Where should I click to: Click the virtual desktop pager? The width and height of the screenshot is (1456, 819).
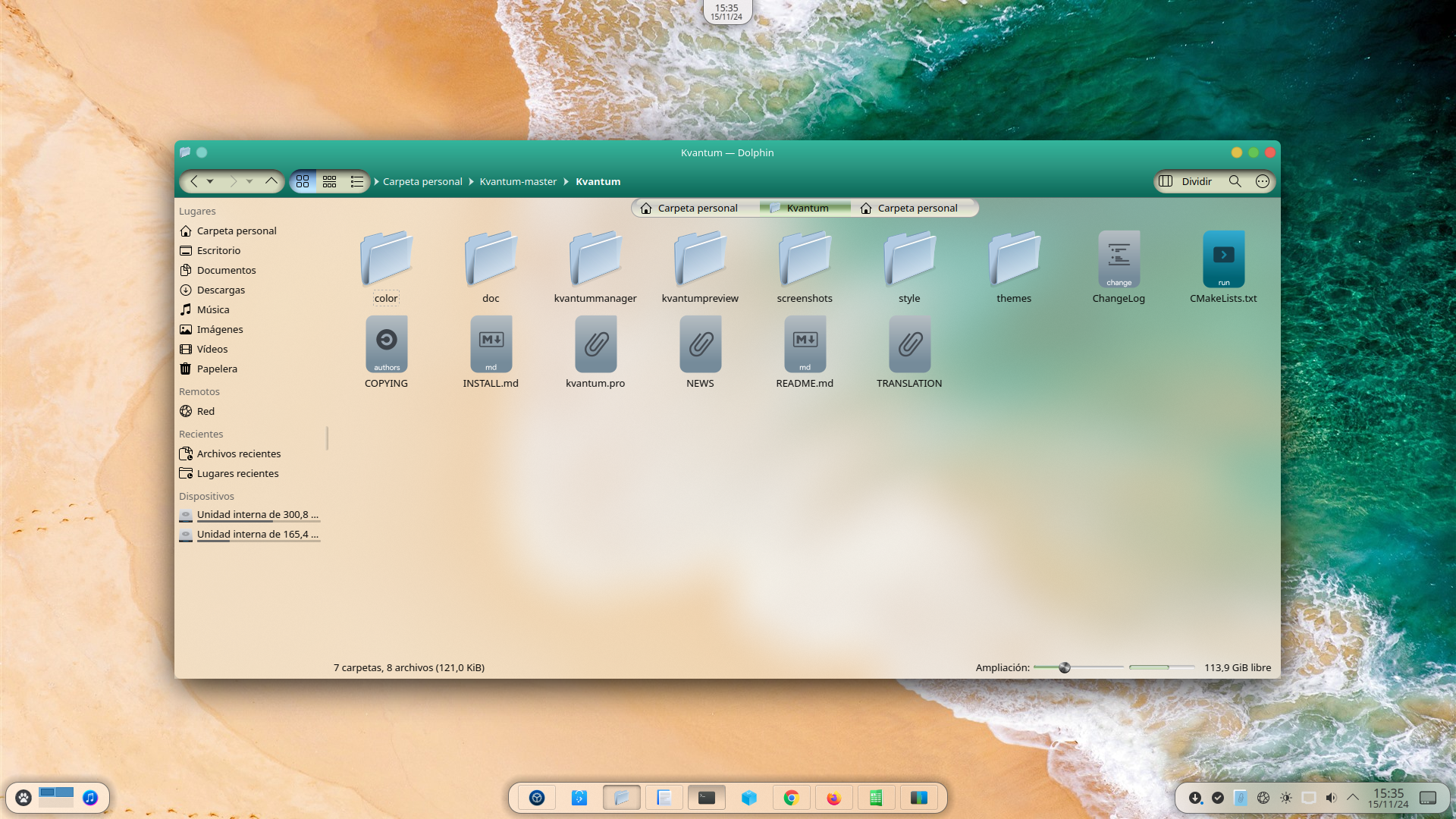(x=56, y=797)
